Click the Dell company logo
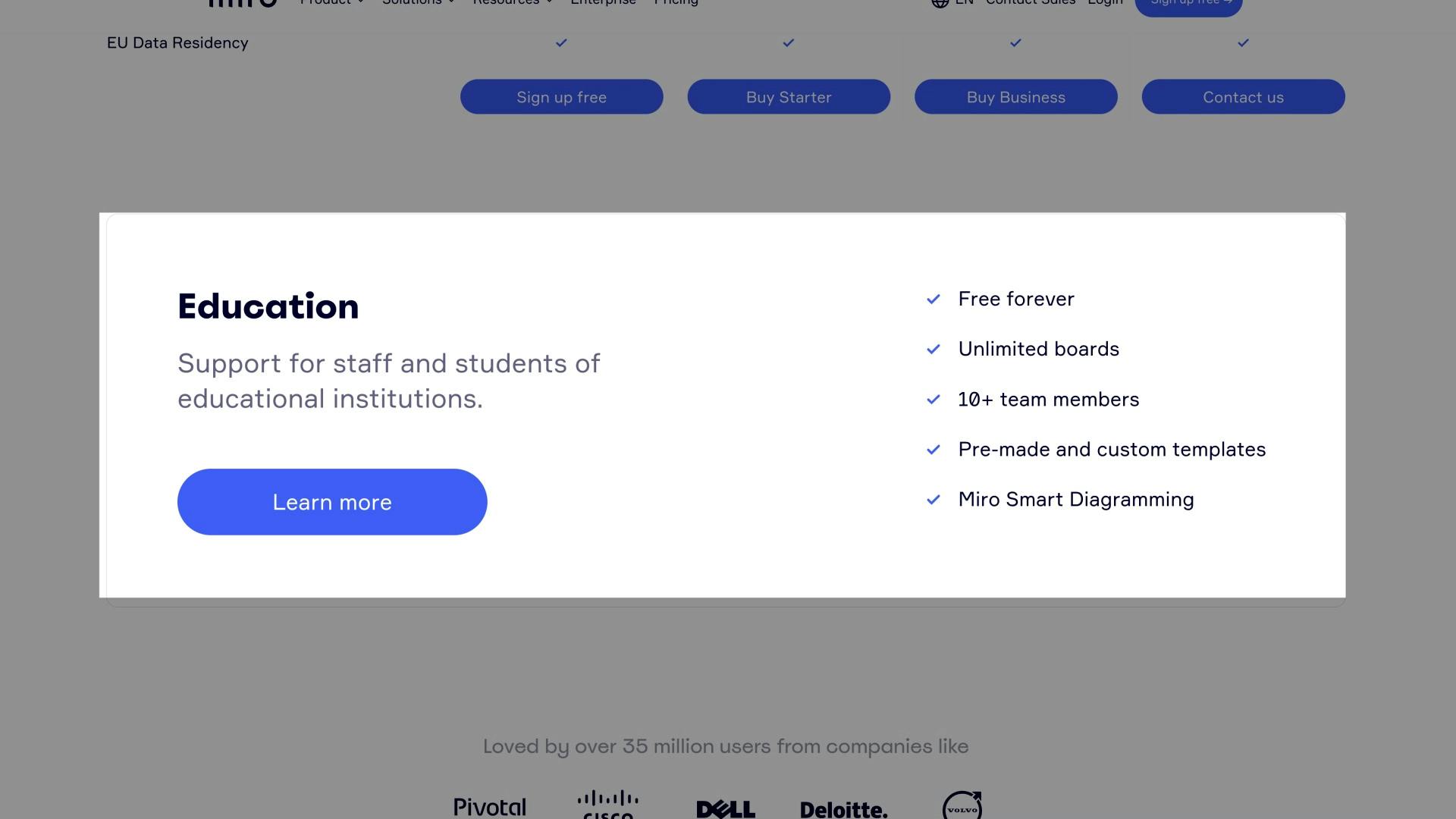 coord(725,808)
